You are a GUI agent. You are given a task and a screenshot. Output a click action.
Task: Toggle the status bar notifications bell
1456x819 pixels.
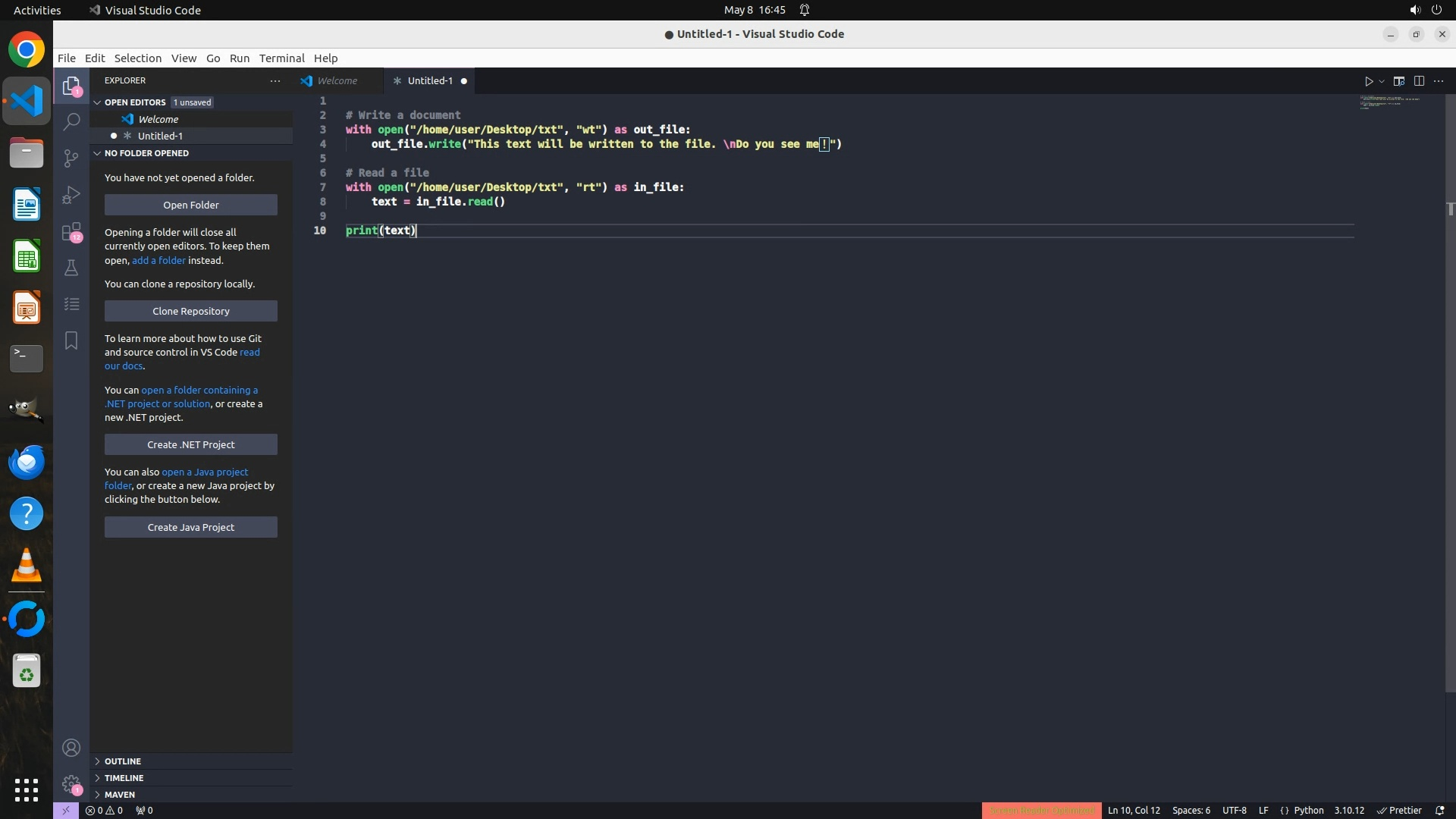(x=1439, y=810)
